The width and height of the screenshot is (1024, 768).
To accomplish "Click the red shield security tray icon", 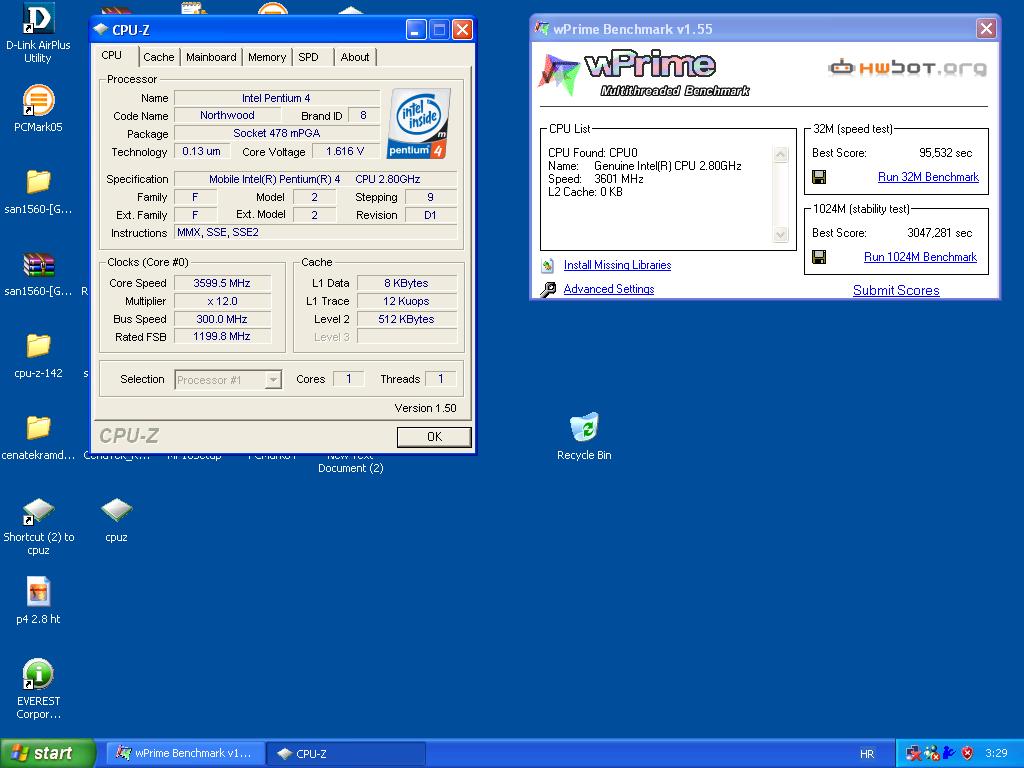I will tap(967, 753).
